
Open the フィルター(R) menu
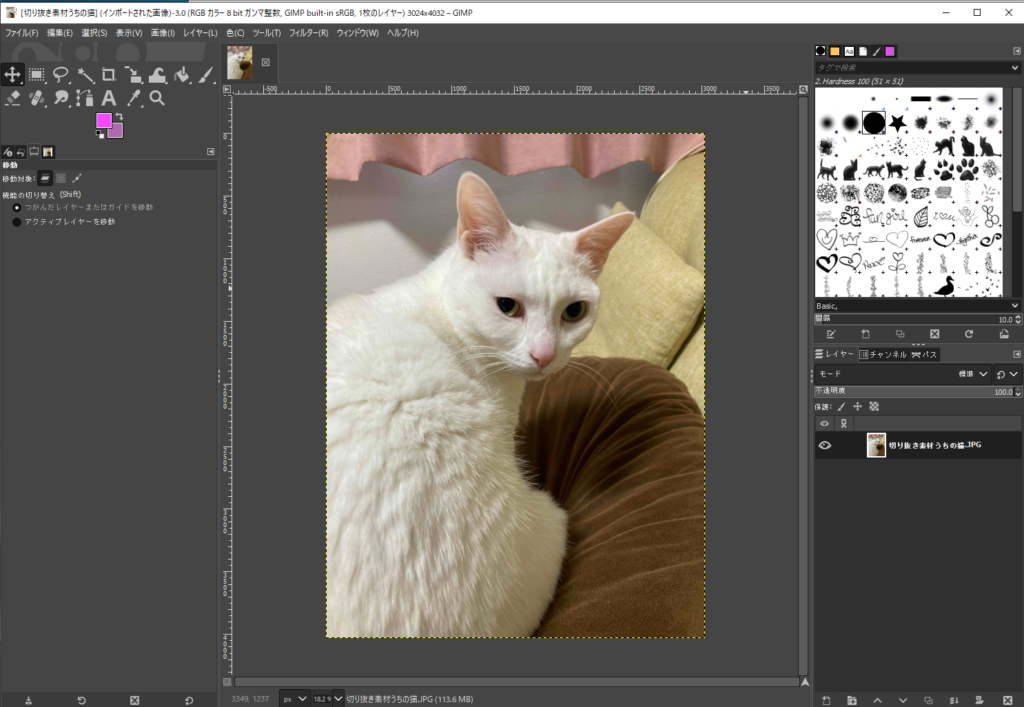pyautogui.click(x=306, y=33)
